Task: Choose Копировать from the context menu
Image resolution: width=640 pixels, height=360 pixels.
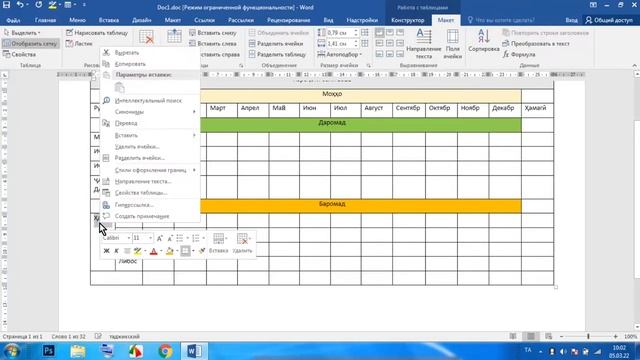Action: (x=149, y=64)
